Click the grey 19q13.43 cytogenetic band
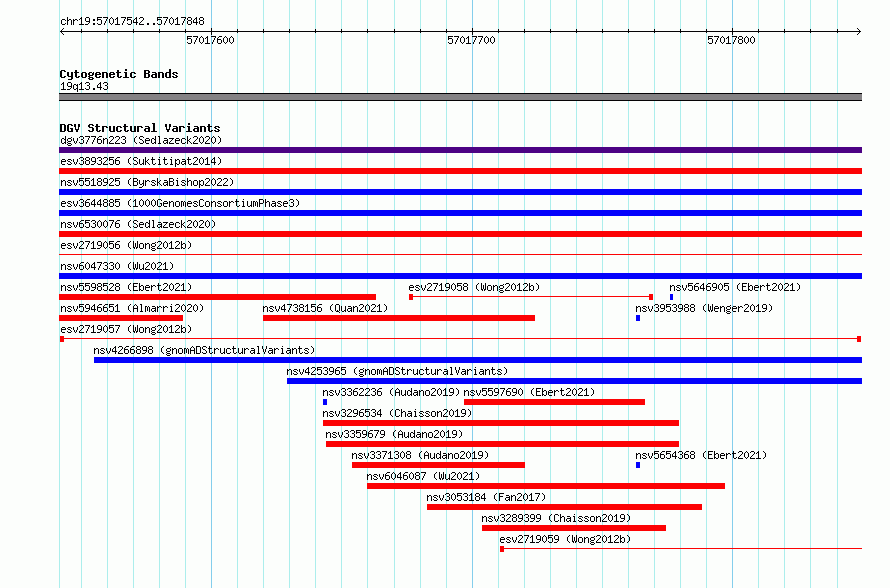 click(x=460, y=97)
